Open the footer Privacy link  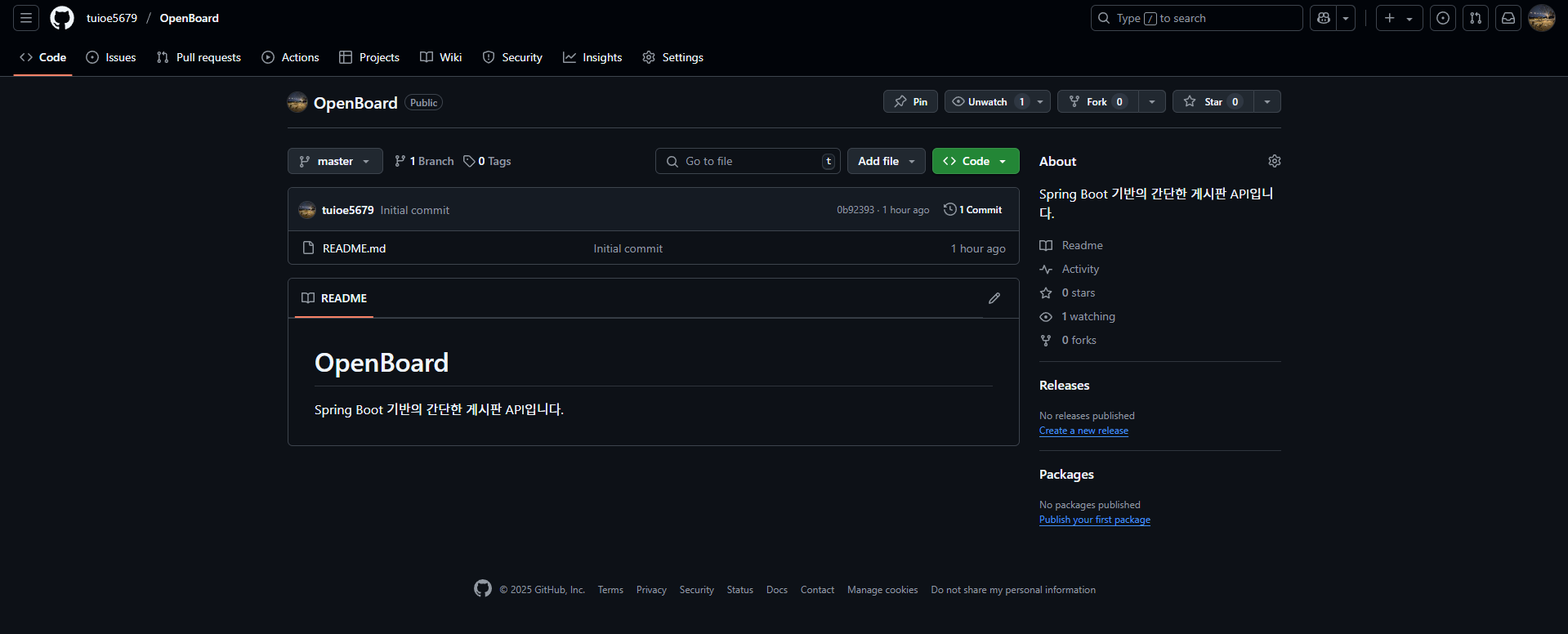651,590
